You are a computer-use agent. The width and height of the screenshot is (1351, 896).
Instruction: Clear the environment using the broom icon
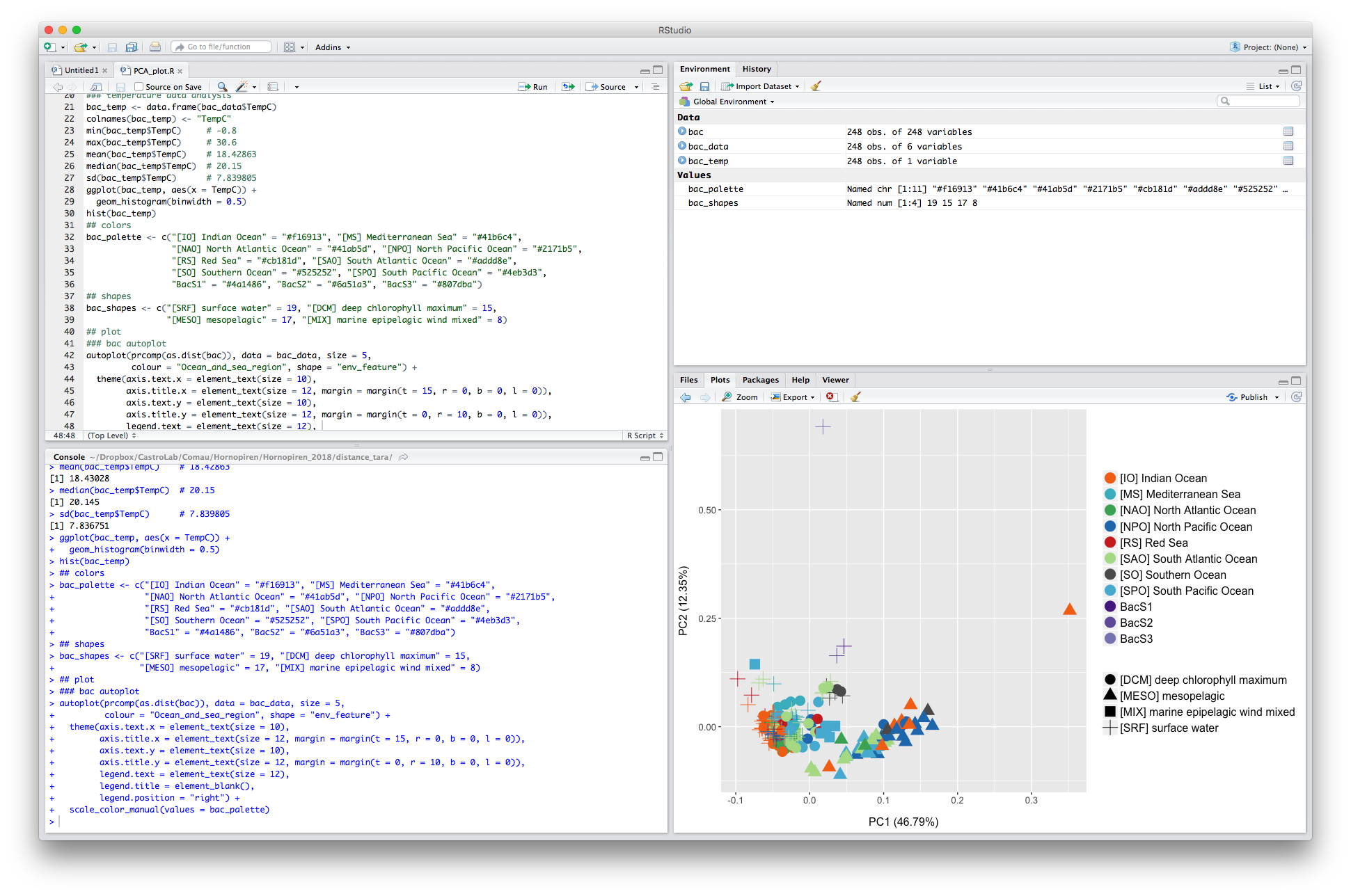816,86
